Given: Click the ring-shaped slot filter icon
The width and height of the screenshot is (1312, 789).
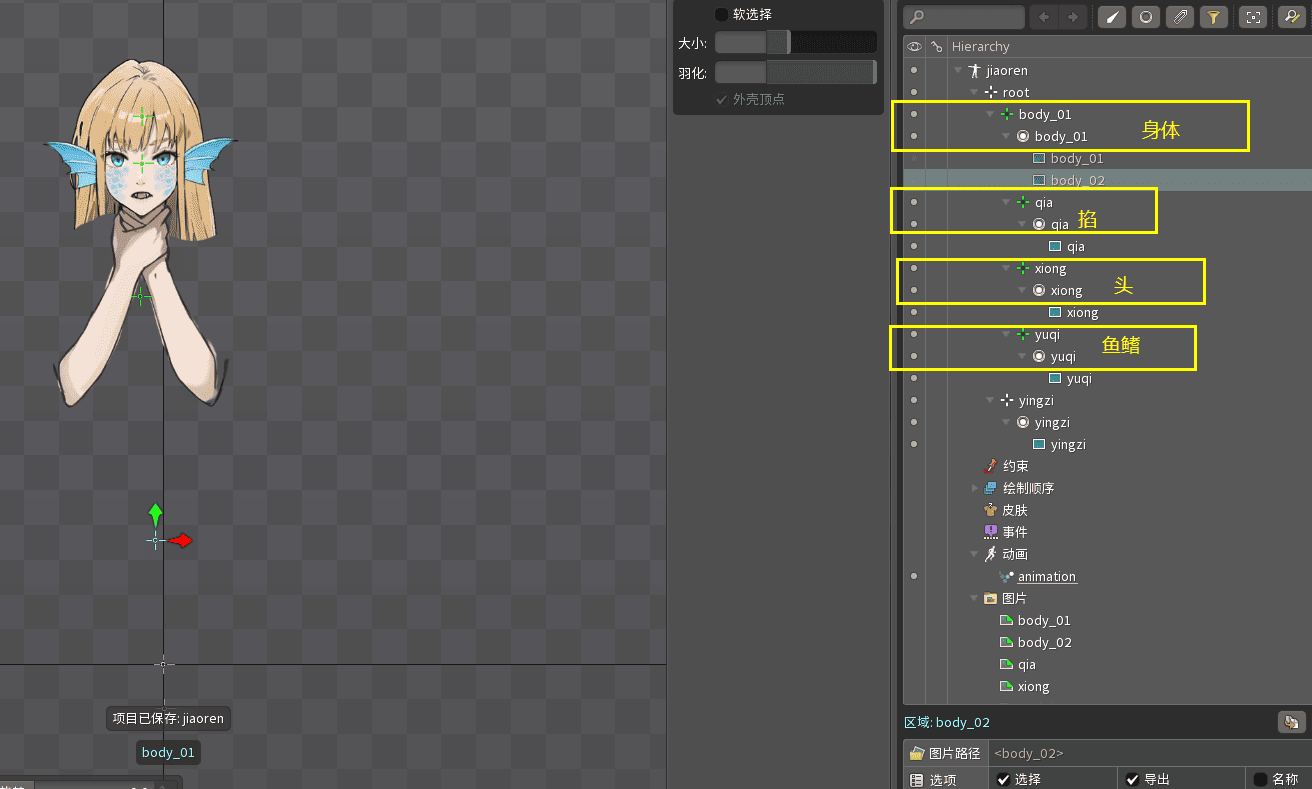Looking at the screenshot, I should click(1146, 17).
